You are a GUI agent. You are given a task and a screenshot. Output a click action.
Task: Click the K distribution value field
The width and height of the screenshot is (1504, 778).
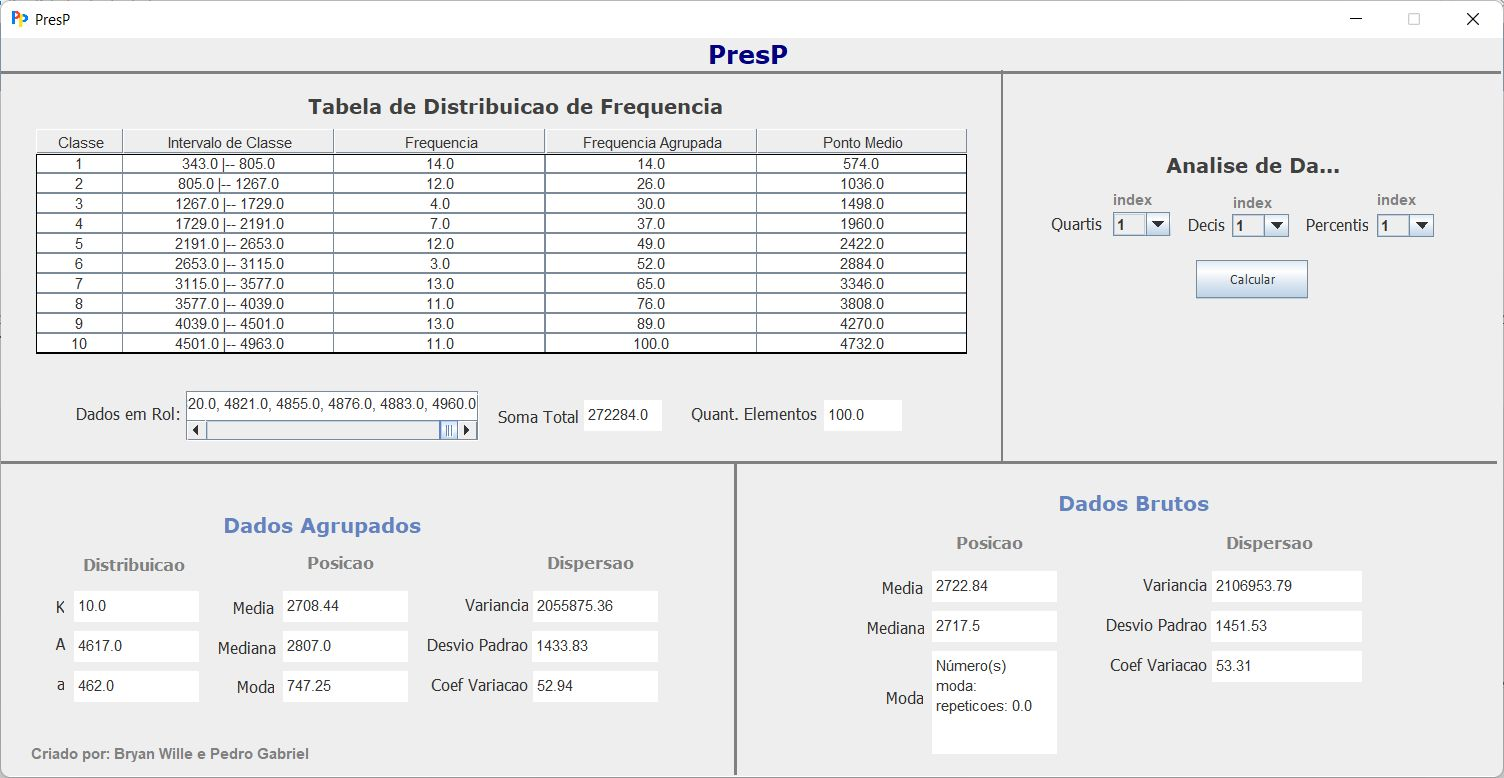[x=136, y=606]
